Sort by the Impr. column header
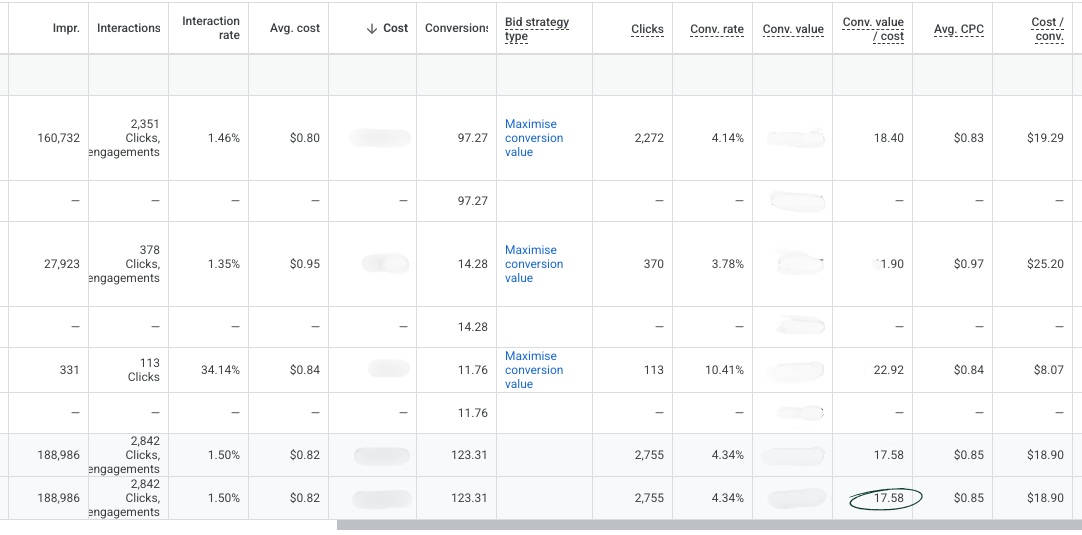Screen dimensions: 1082x535 click(x=66, y=28)
